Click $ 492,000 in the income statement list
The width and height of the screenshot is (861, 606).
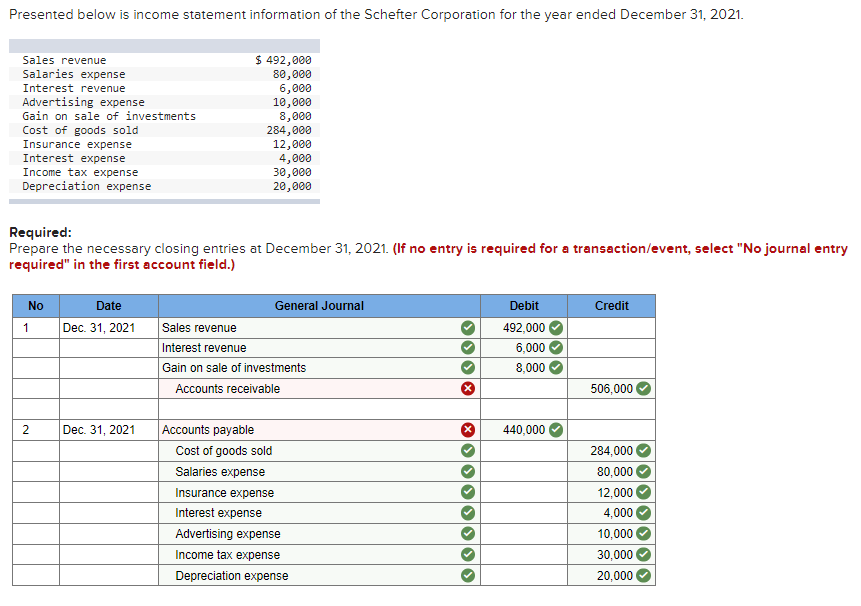pyautogui.click(x=283, y=60)
